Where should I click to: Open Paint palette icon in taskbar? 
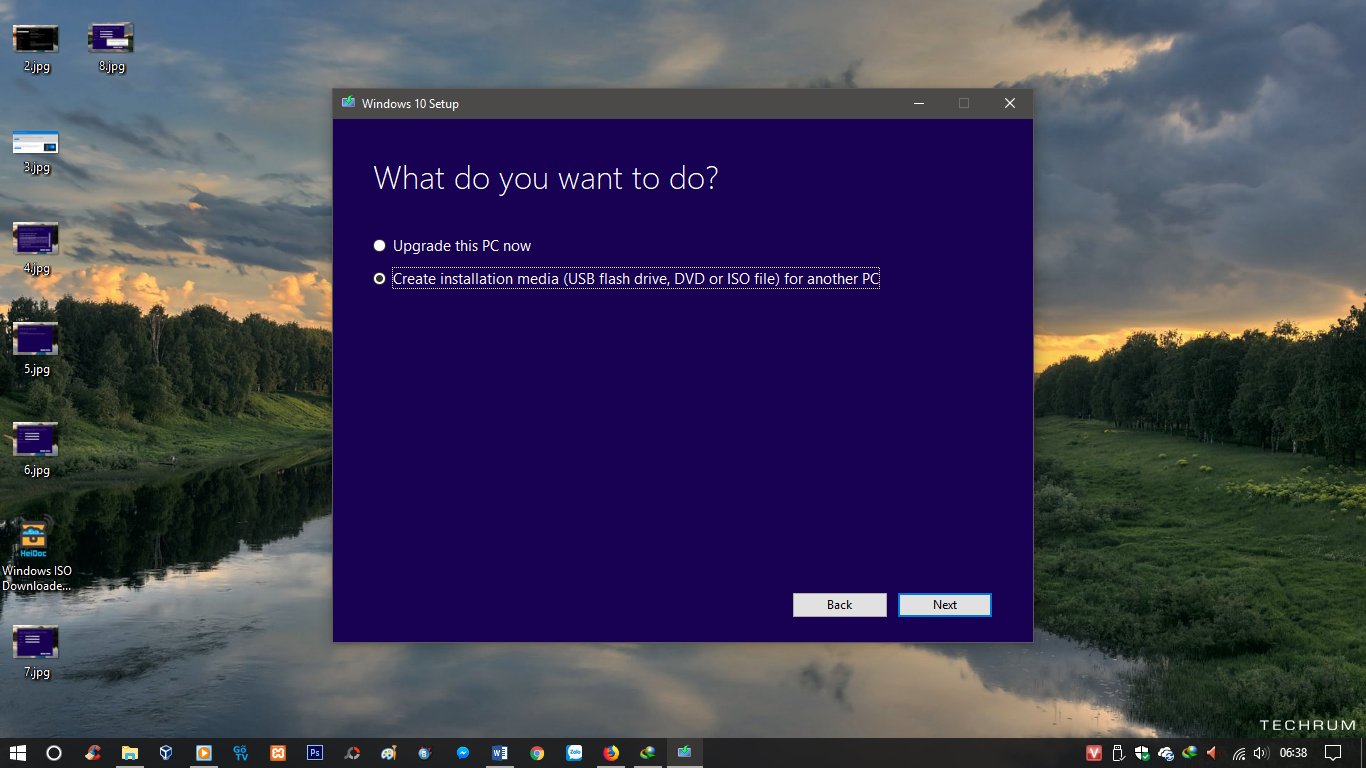tap(389, 753)
